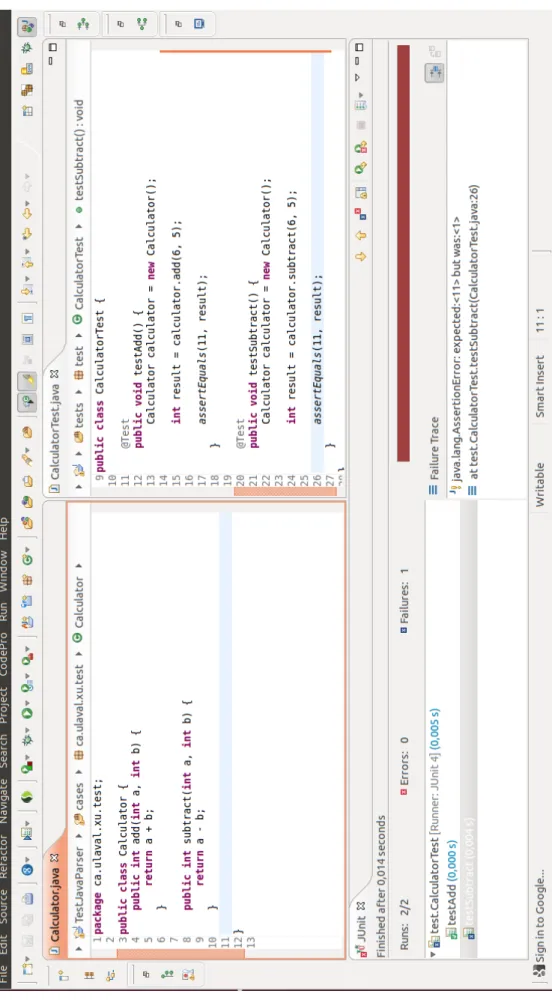This screenshot has width=552, height=1000.
Task: Toggle Block Selection Mode in toolbar
Action: coord(27,338)
